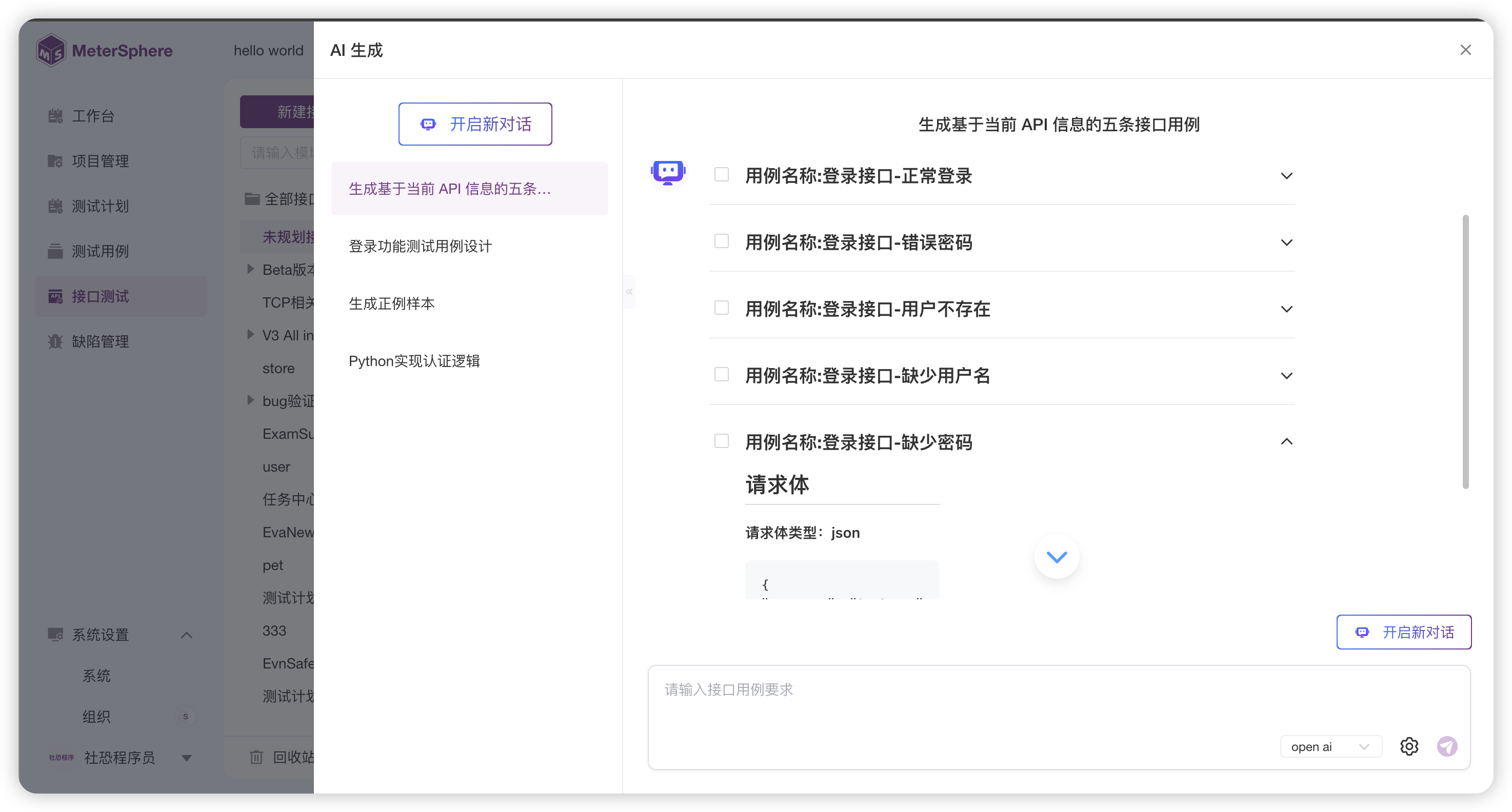
Task: Click 开启新对话 button above input box
Action: click(x=1403, y=632)
